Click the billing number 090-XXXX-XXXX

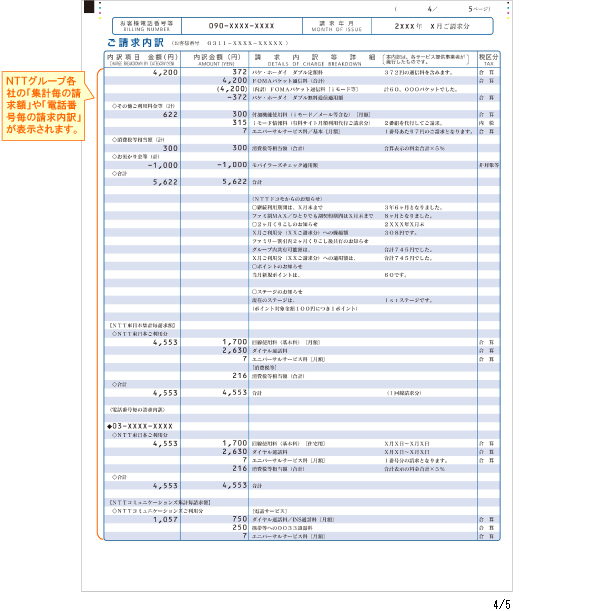pyautogui.click(x=241, y=26)
